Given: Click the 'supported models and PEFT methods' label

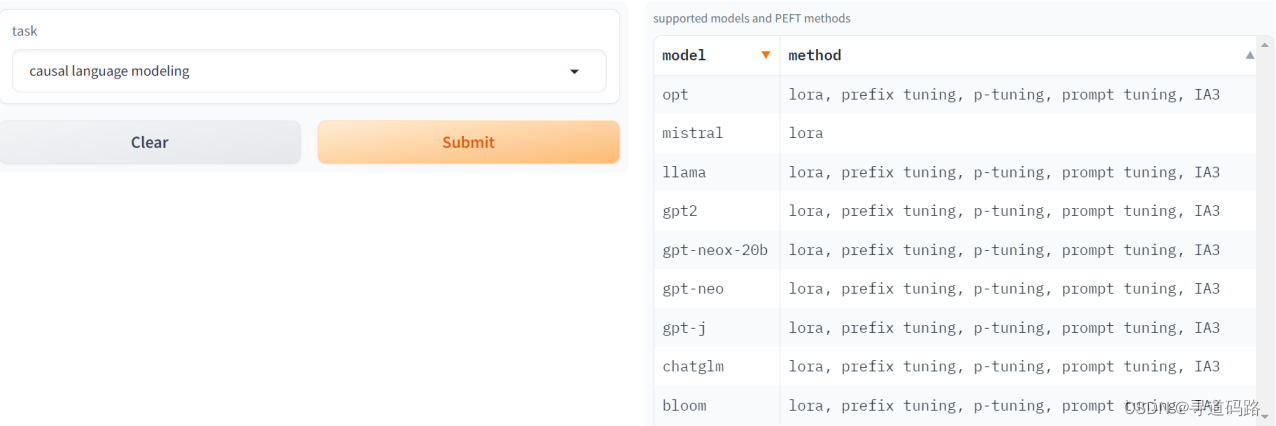Looking at the screenshot, I should click(752, 18).
